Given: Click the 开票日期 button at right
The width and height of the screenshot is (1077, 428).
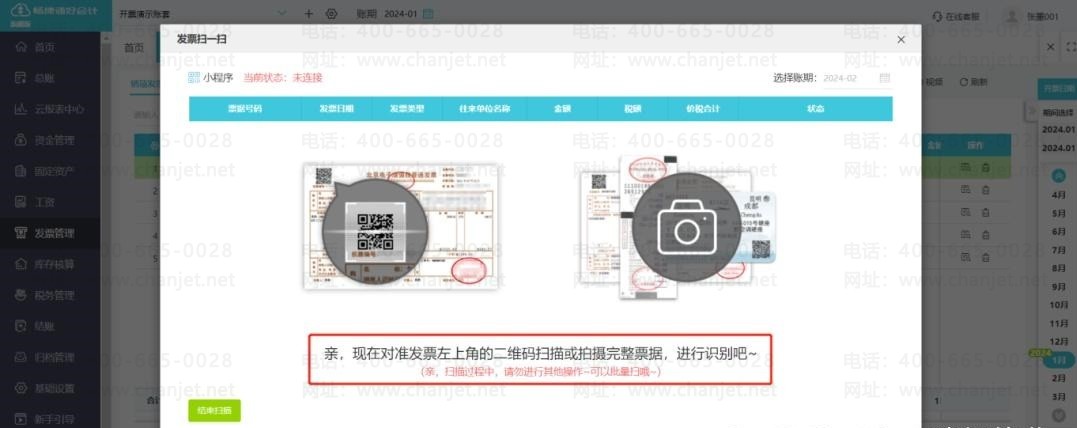Looking at the screenshot, I should [x=1056, y=89].
